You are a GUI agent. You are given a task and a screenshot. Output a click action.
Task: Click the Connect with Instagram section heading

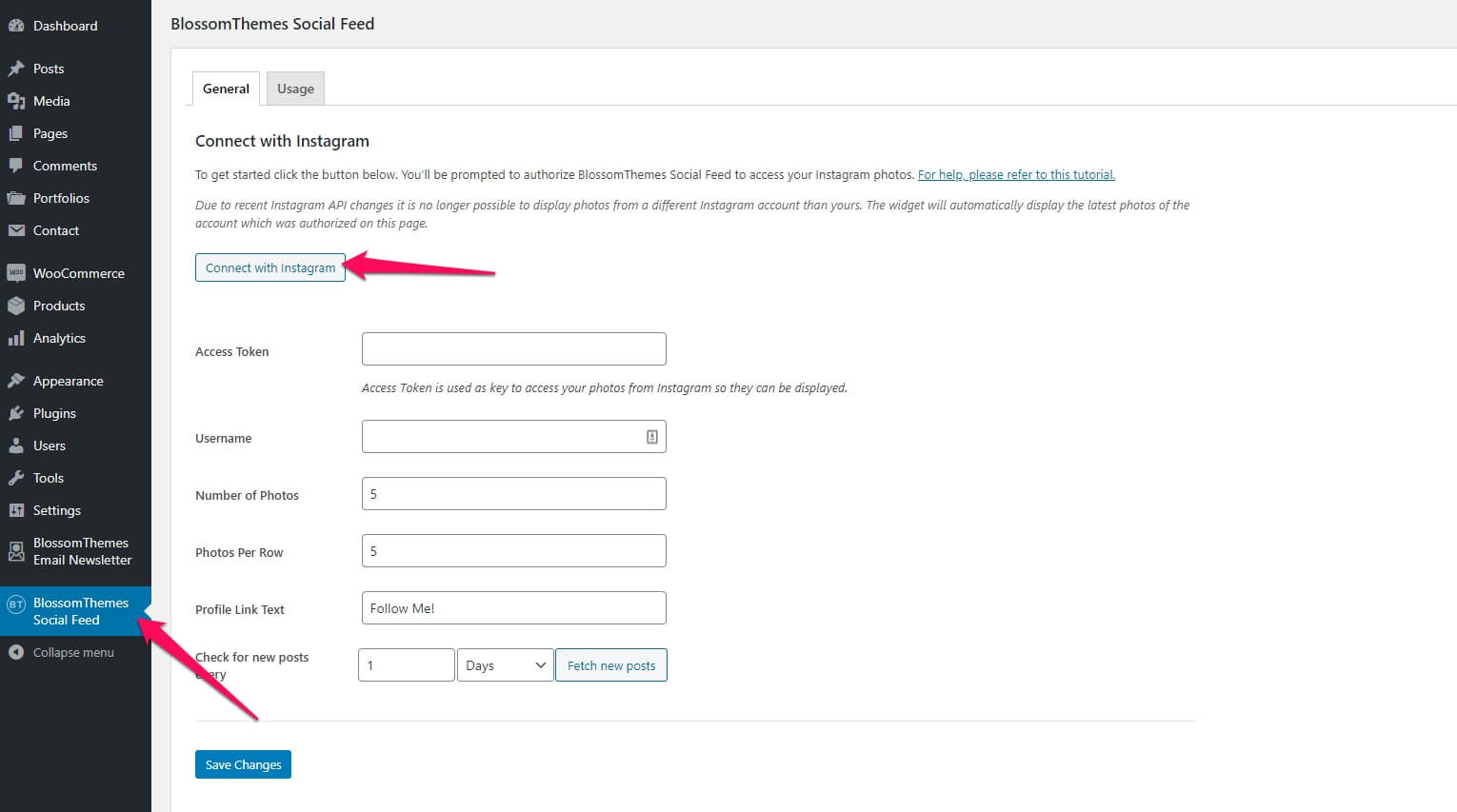pyautogui.click(x=282, y=141)
